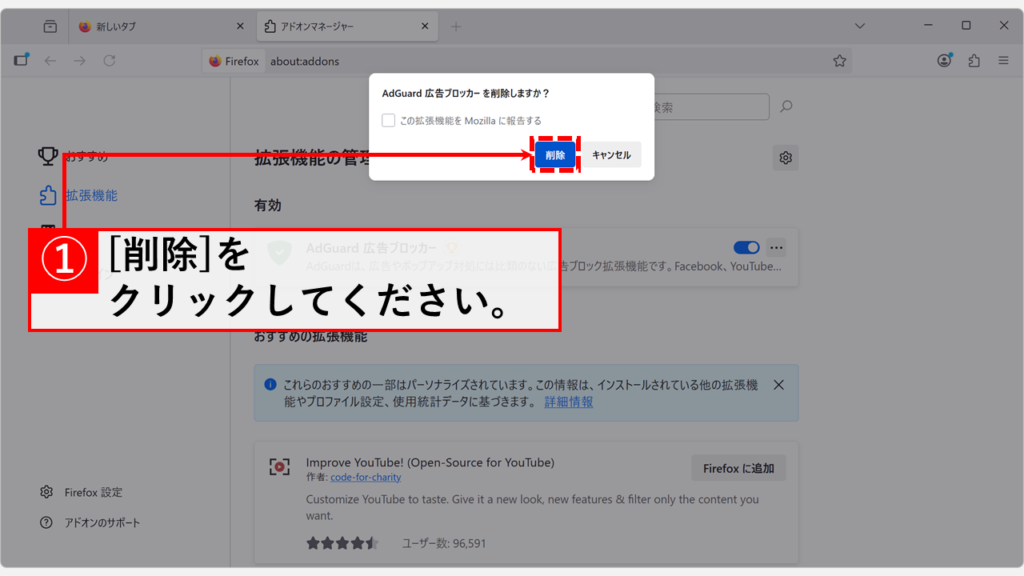1024x576 pixels.
Task: Click the 有効 section heading
Action: (x=268, y=205)
